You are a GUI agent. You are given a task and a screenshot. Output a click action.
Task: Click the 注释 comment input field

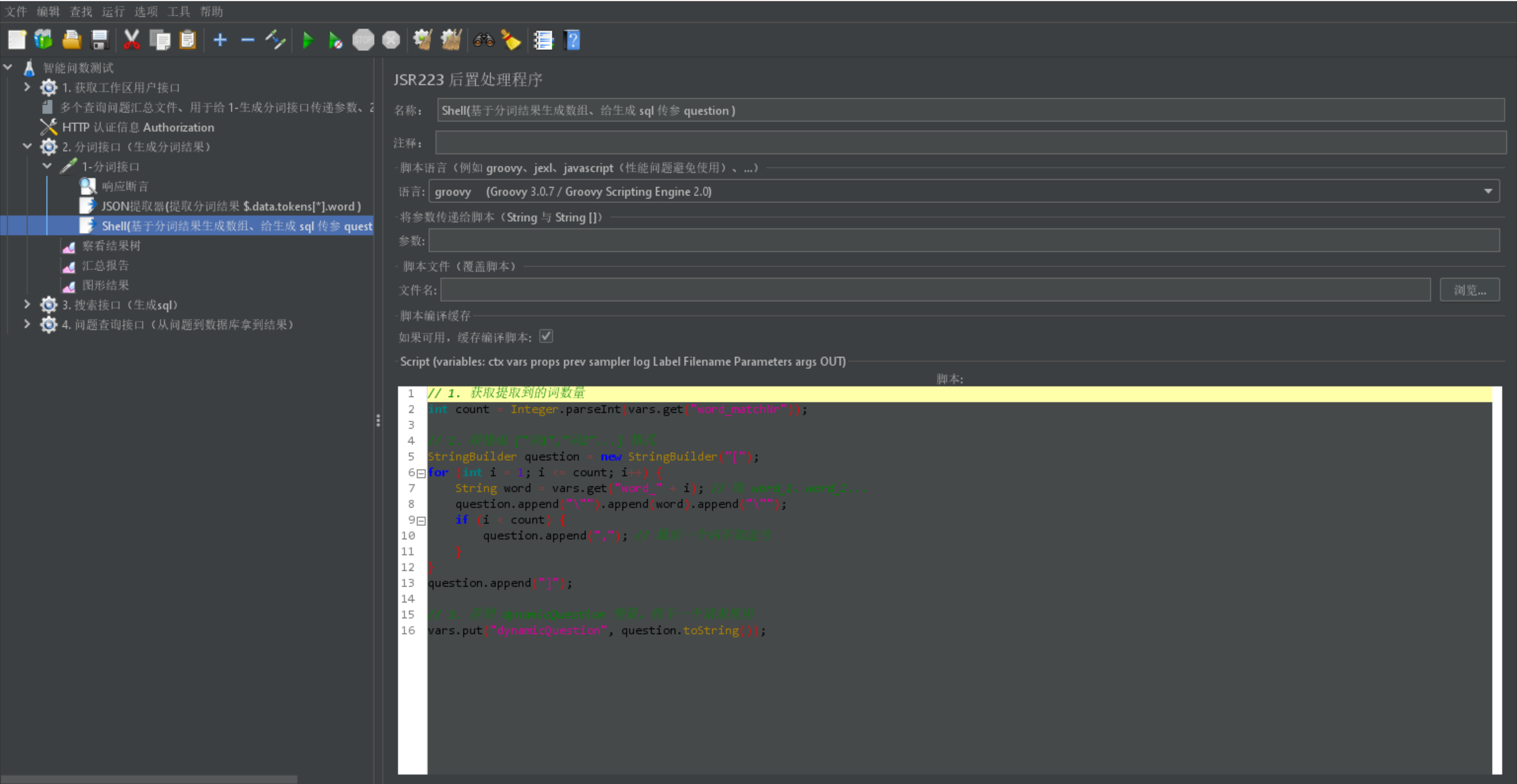tap(971, 143)
